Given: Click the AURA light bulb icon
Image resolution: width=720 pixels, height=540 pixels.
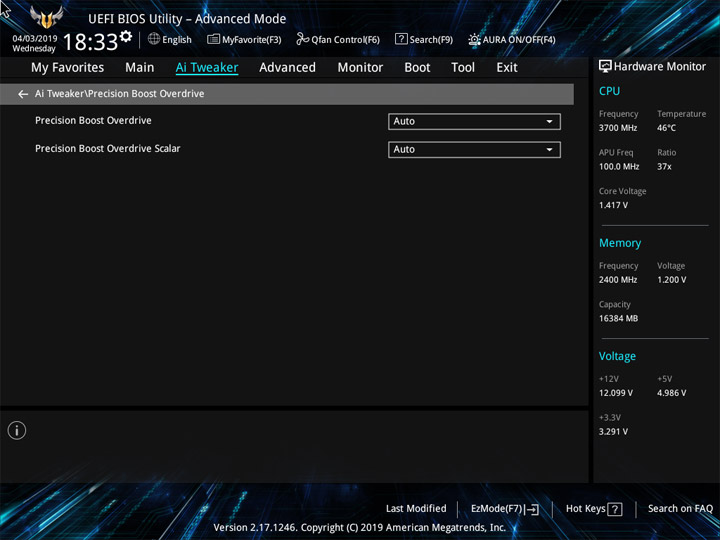Looking at the screenshot, I should 474,39.
